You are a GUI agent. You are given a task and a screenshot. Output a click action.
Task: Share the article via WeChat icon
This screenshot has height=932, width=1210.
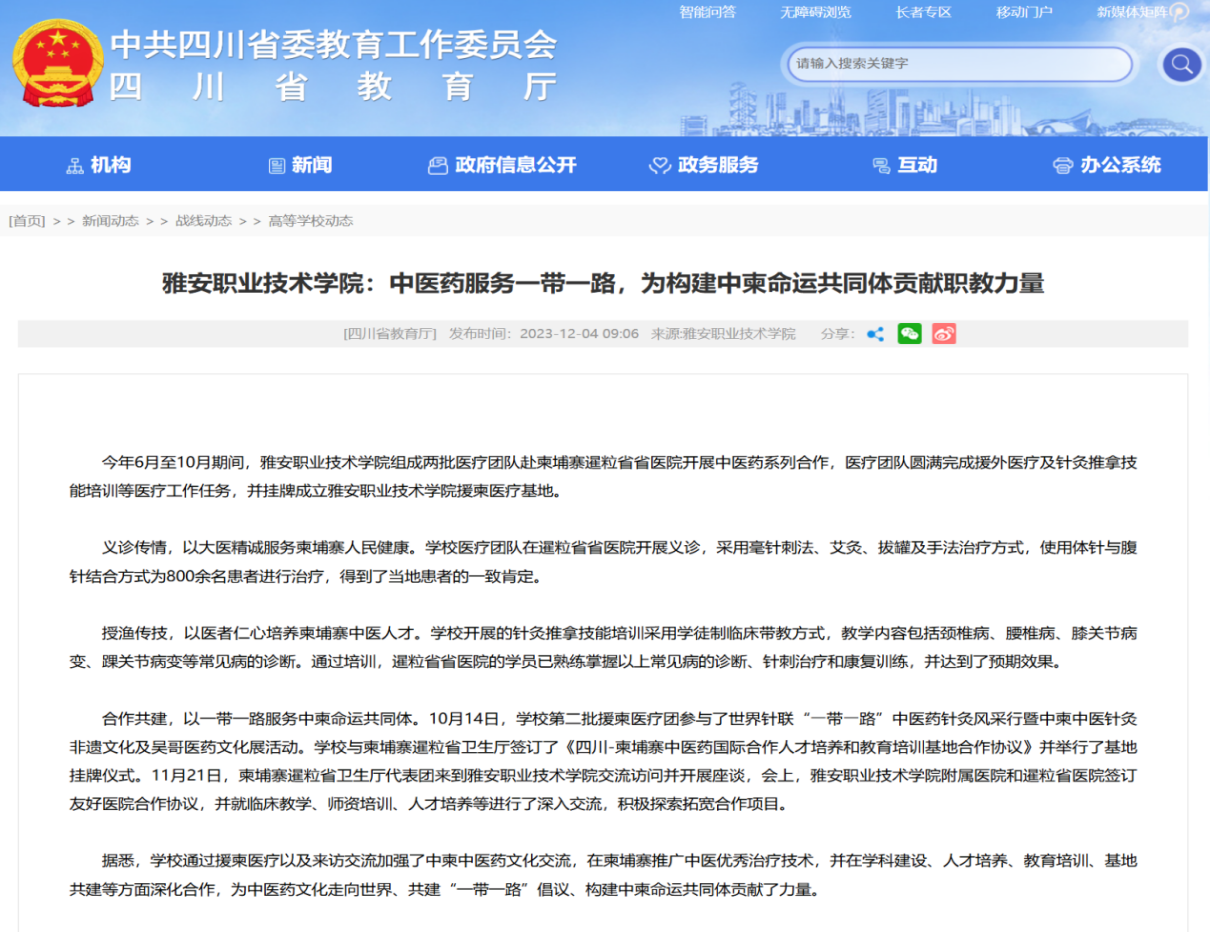click(x=909, y=334)
